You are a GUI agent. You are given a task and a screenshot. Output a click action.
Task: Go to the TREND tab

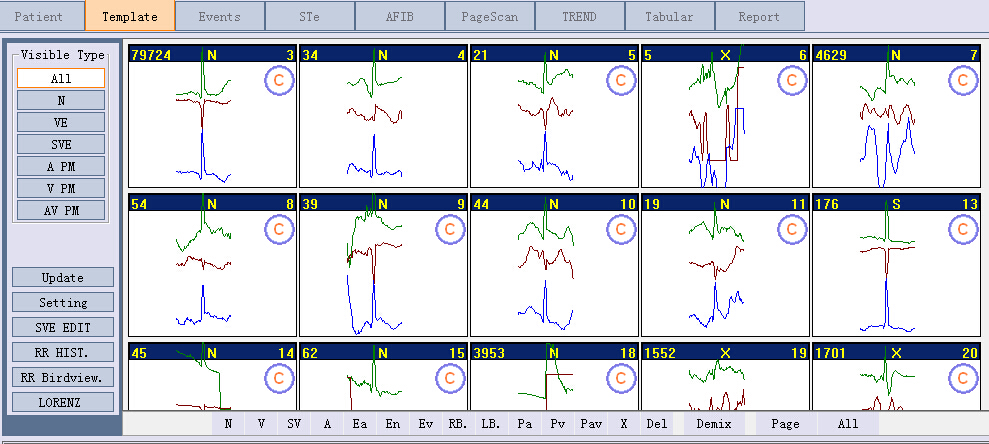point(580,16)
